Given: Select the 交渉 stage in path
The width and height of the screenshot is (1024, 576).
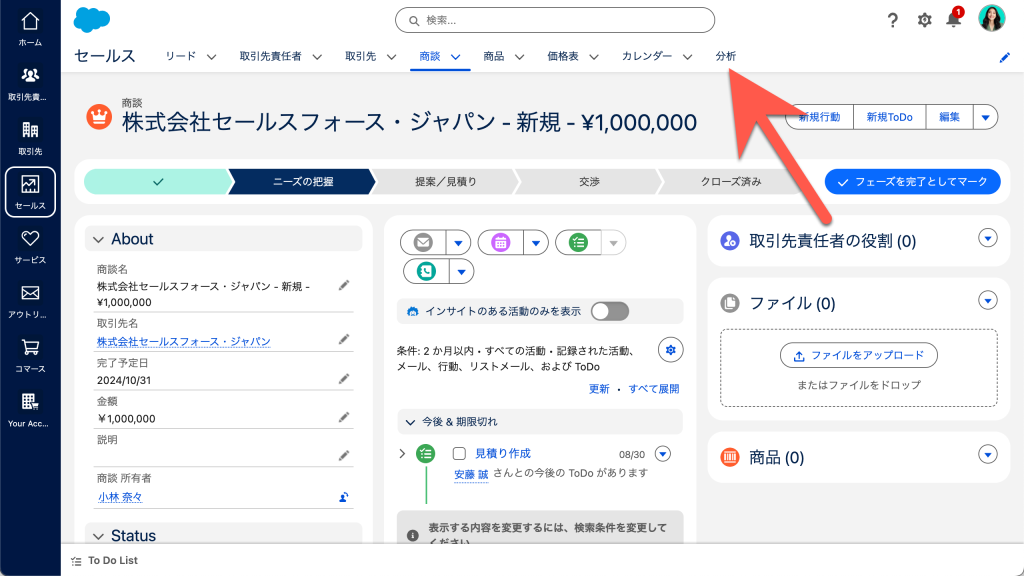Looking at the screenshot, I should pyautogui.click(x=589, y=182).
